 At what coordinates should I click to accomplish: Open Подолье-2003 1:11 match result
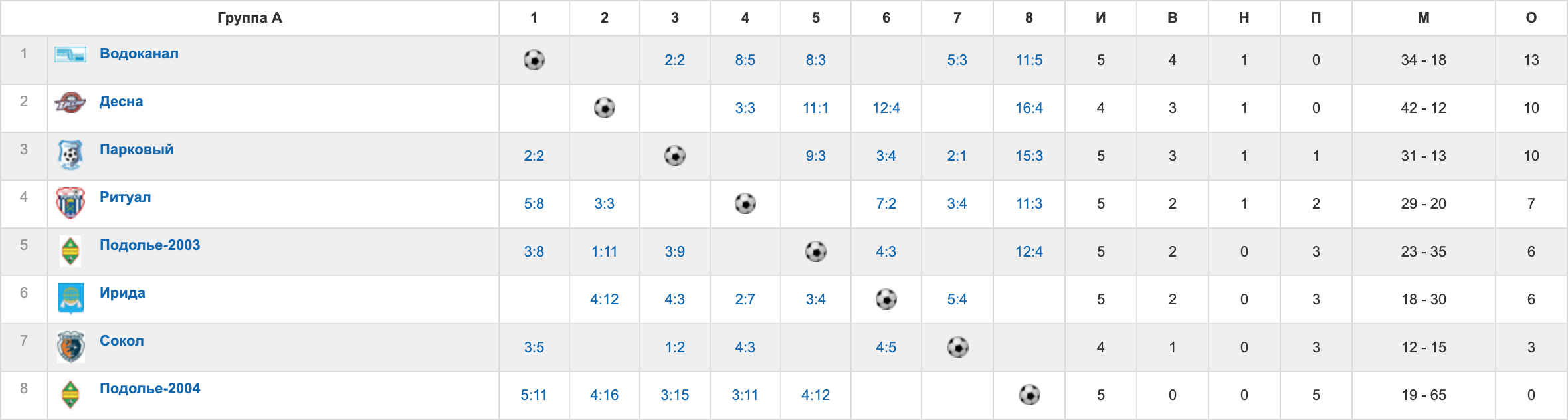click(605, 251)
